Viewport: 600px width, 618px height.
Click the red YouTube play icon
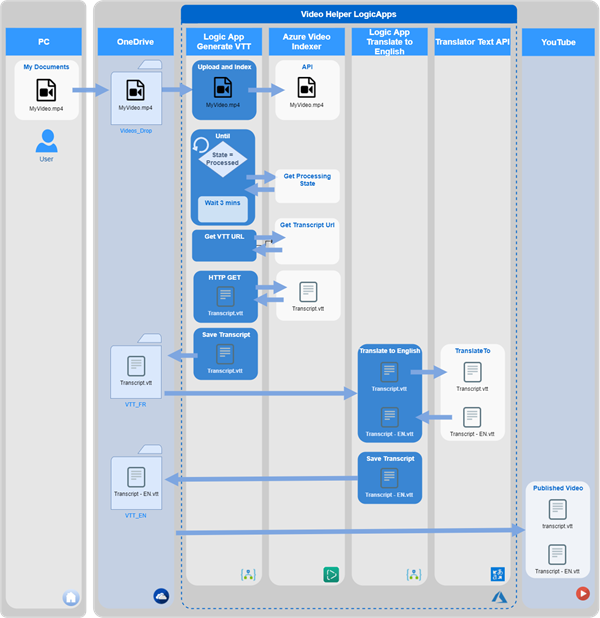[x=583, y=593]
